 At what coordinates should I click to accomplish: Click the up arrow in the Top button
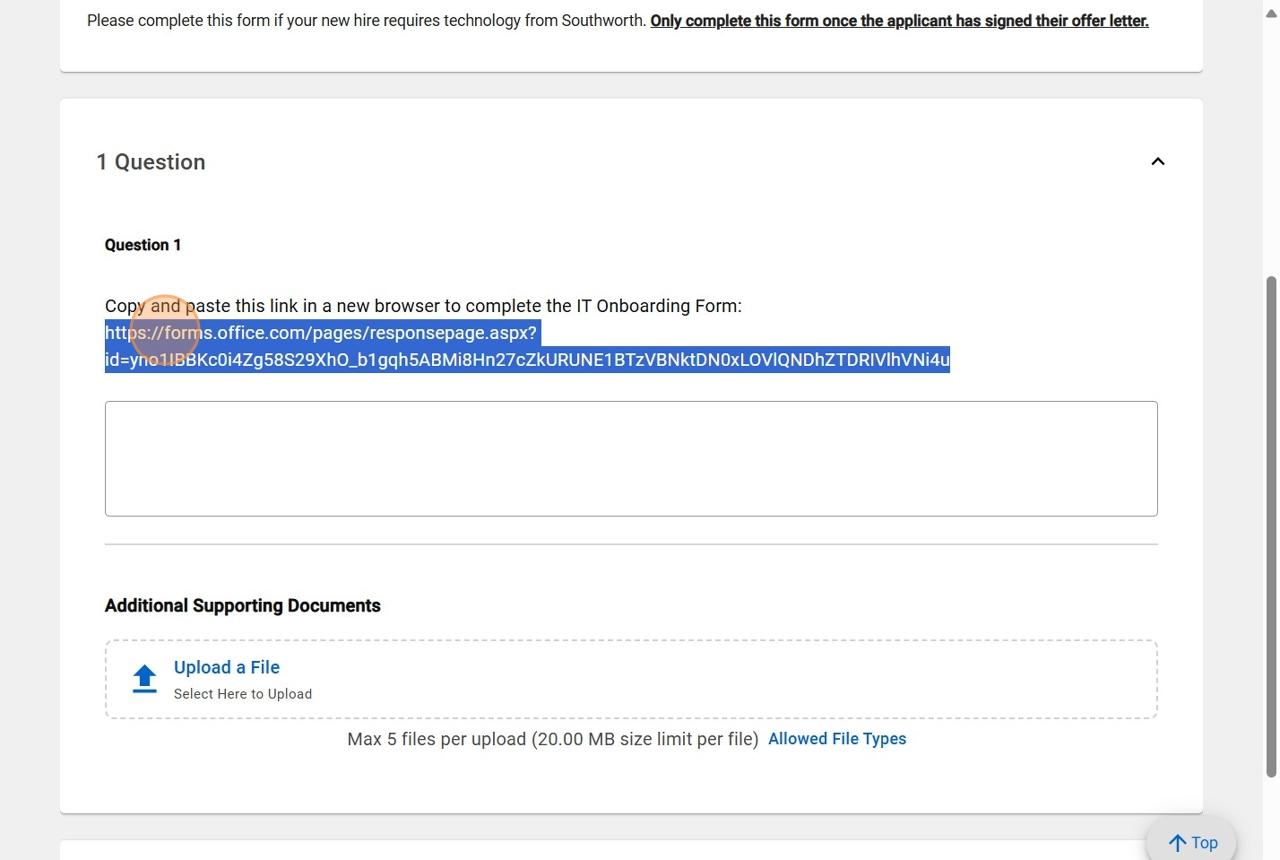[x=1177, y=843]
